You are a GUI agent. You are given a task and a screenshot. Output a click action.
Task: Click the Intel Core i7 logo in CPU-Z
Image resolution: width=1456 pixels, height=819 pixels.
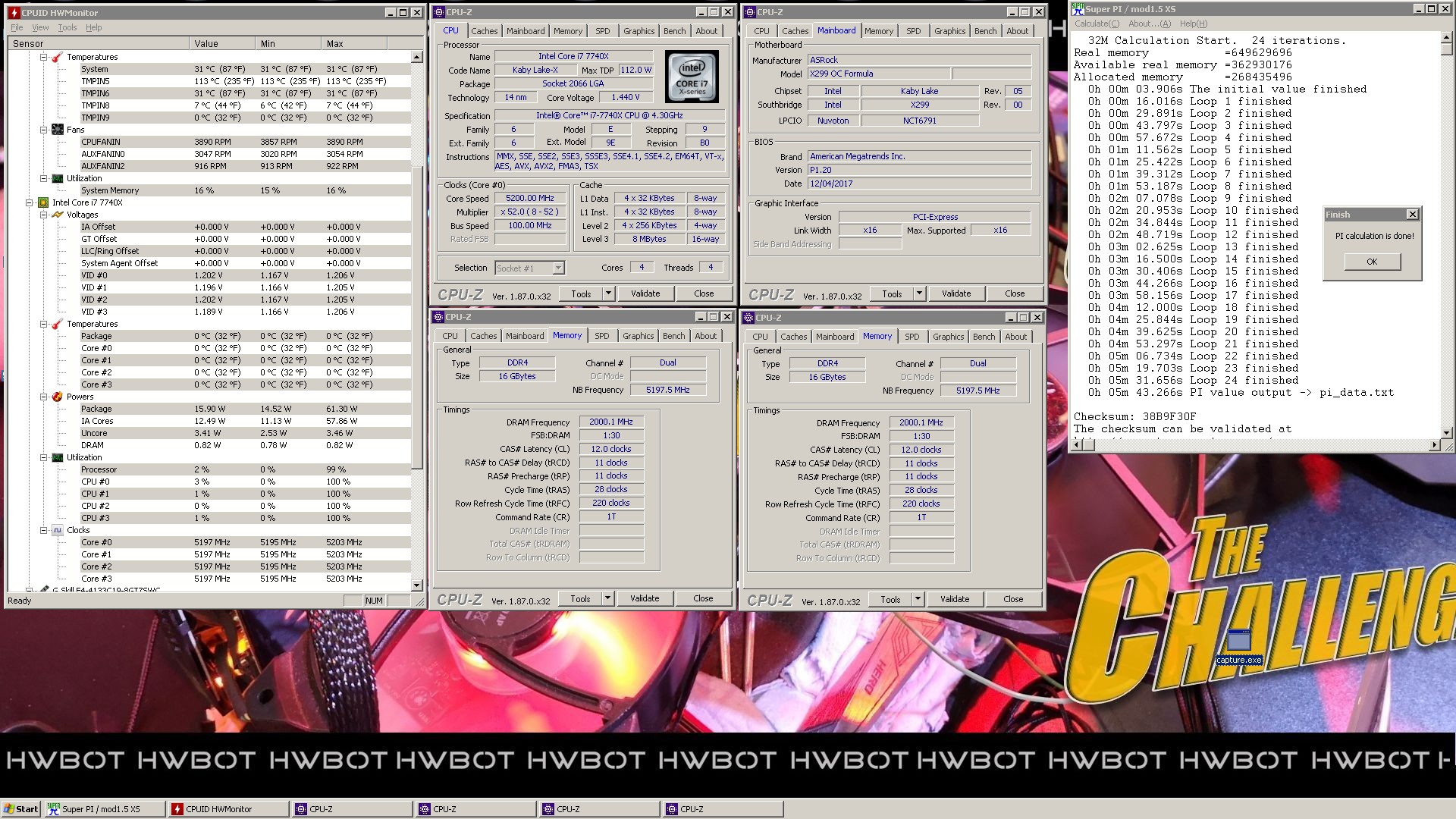(x=692, y=77)
